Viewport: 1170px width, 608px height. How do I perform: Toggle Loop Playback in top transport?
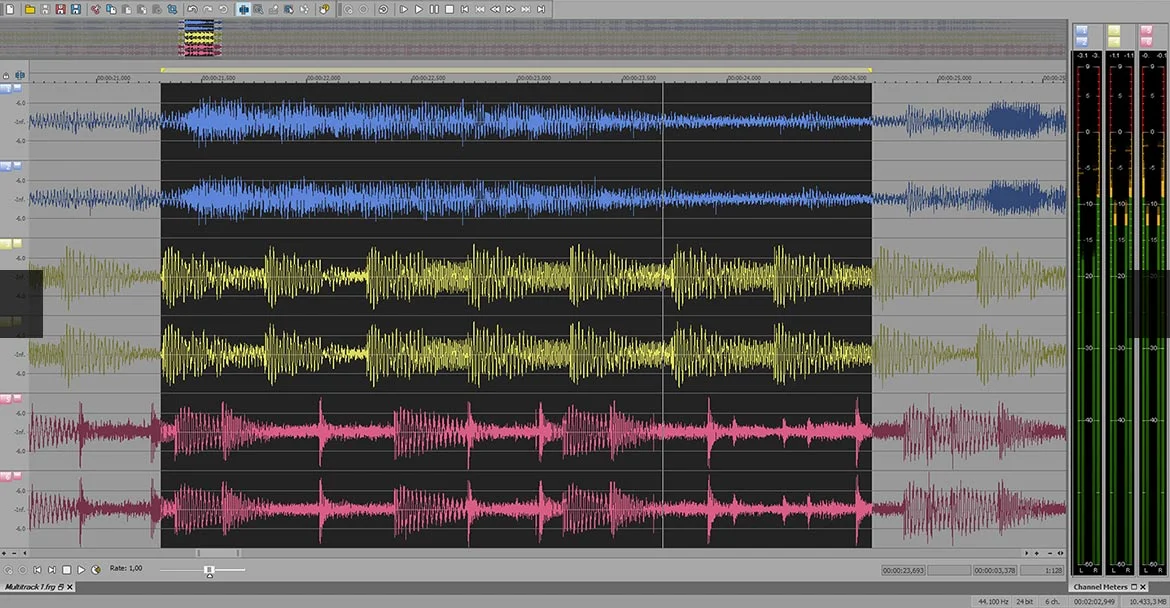tap(383, 10)
